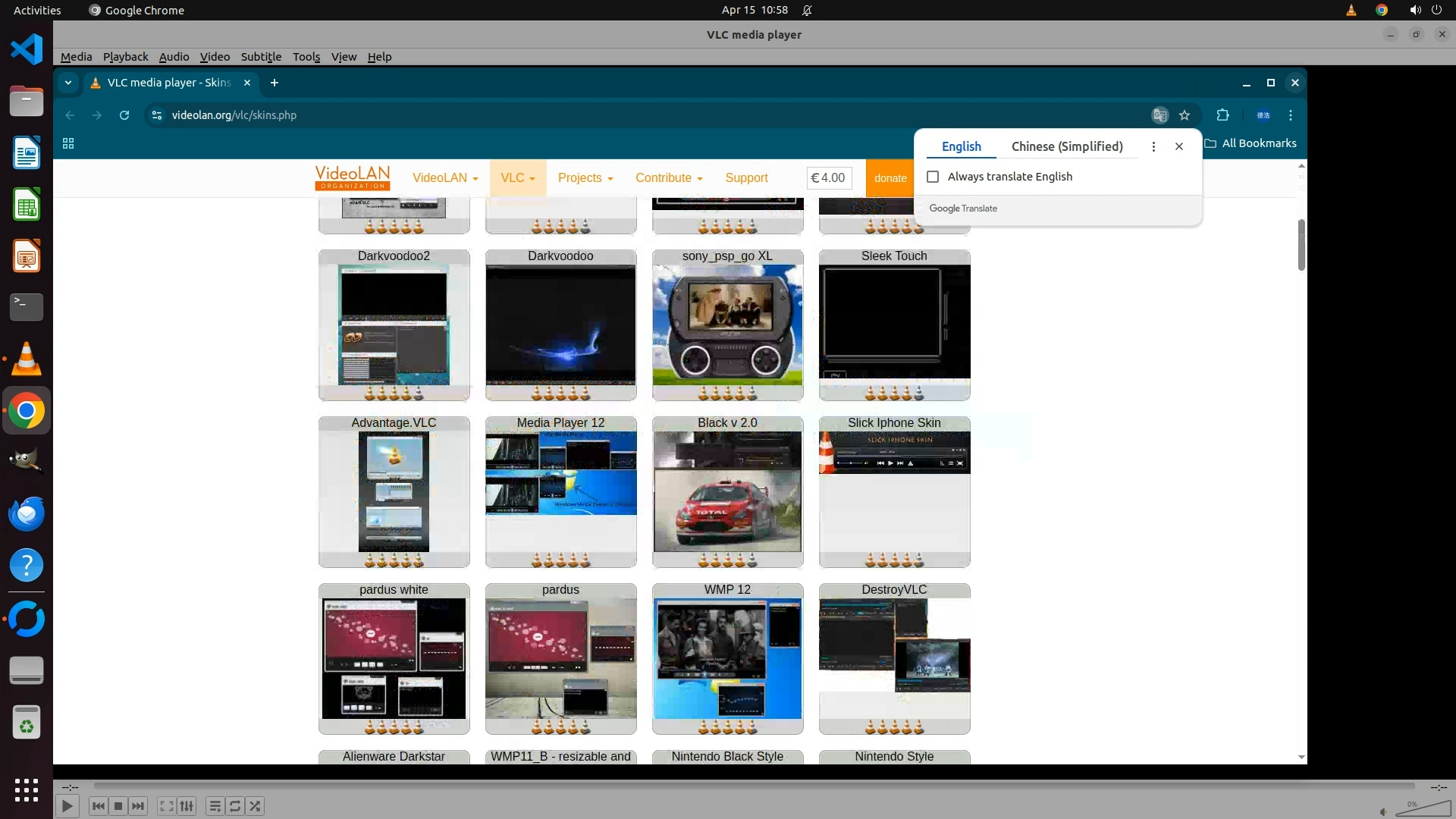The width and height of the screenshot is (1456, 819).
Task: Reload the videolan skins page
Action: [124, 115]
